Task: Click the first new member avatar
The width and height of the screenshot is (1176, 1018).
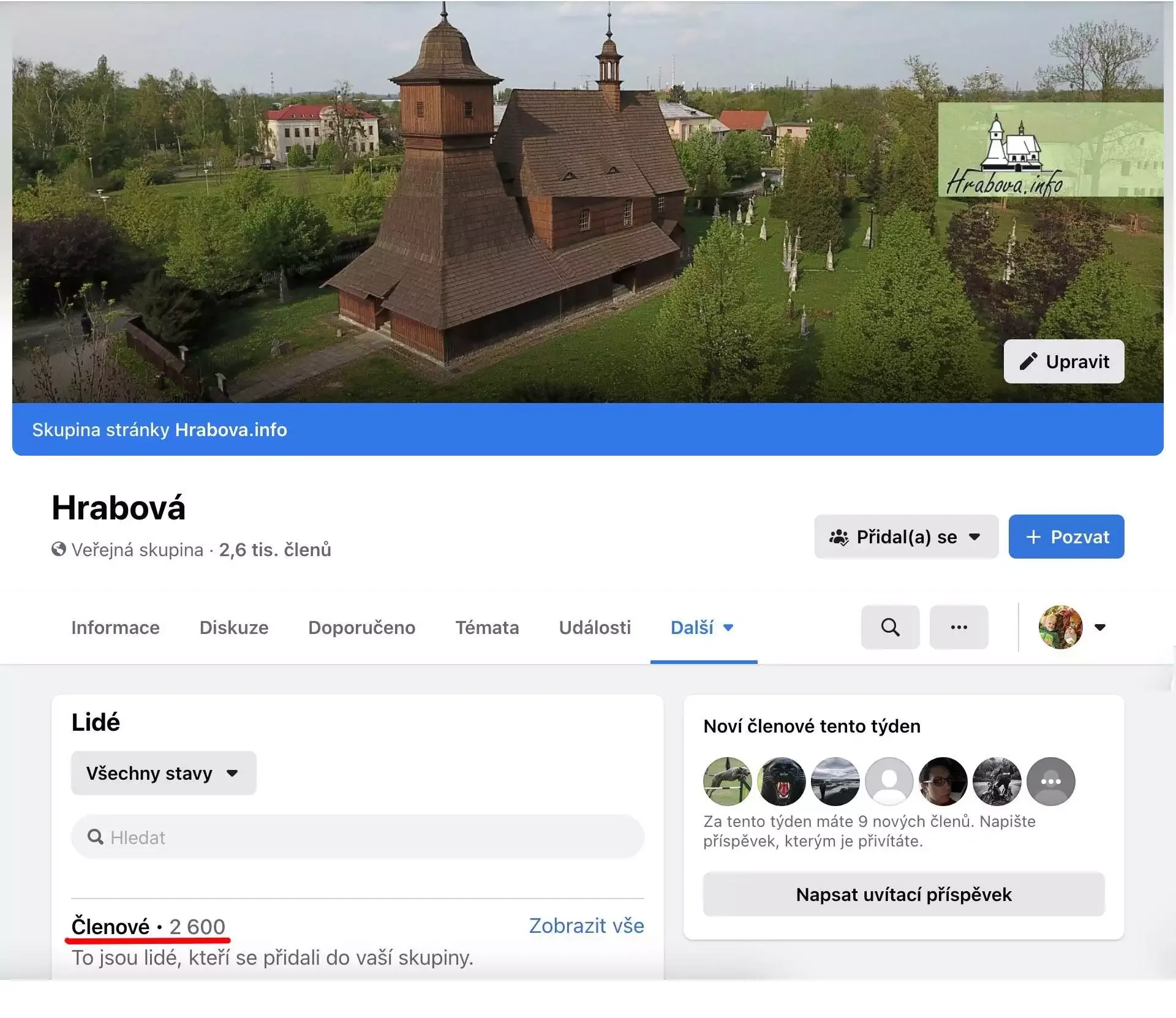Action: click(727, 782)
